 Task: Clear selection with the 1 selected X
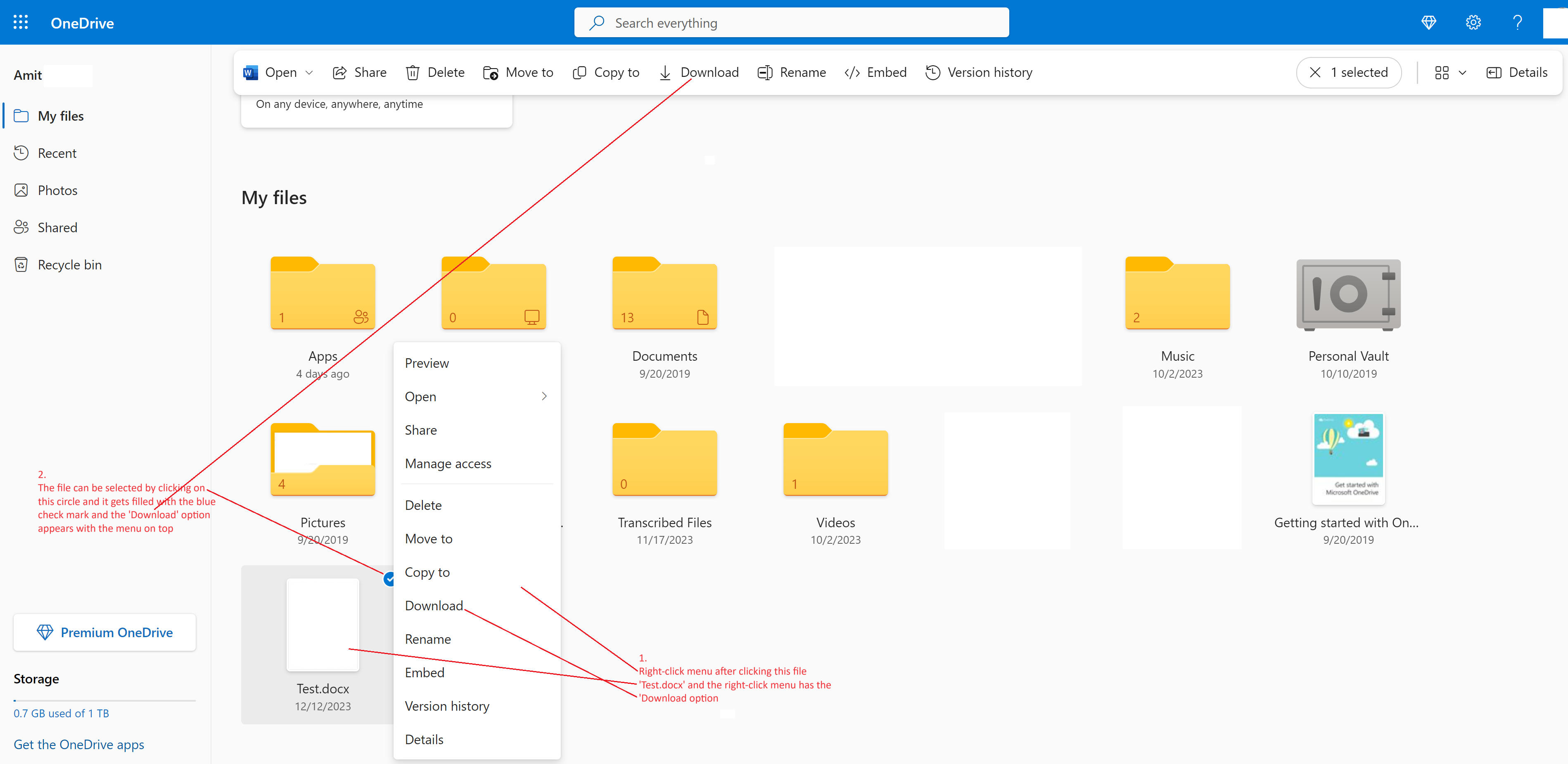1315,72
